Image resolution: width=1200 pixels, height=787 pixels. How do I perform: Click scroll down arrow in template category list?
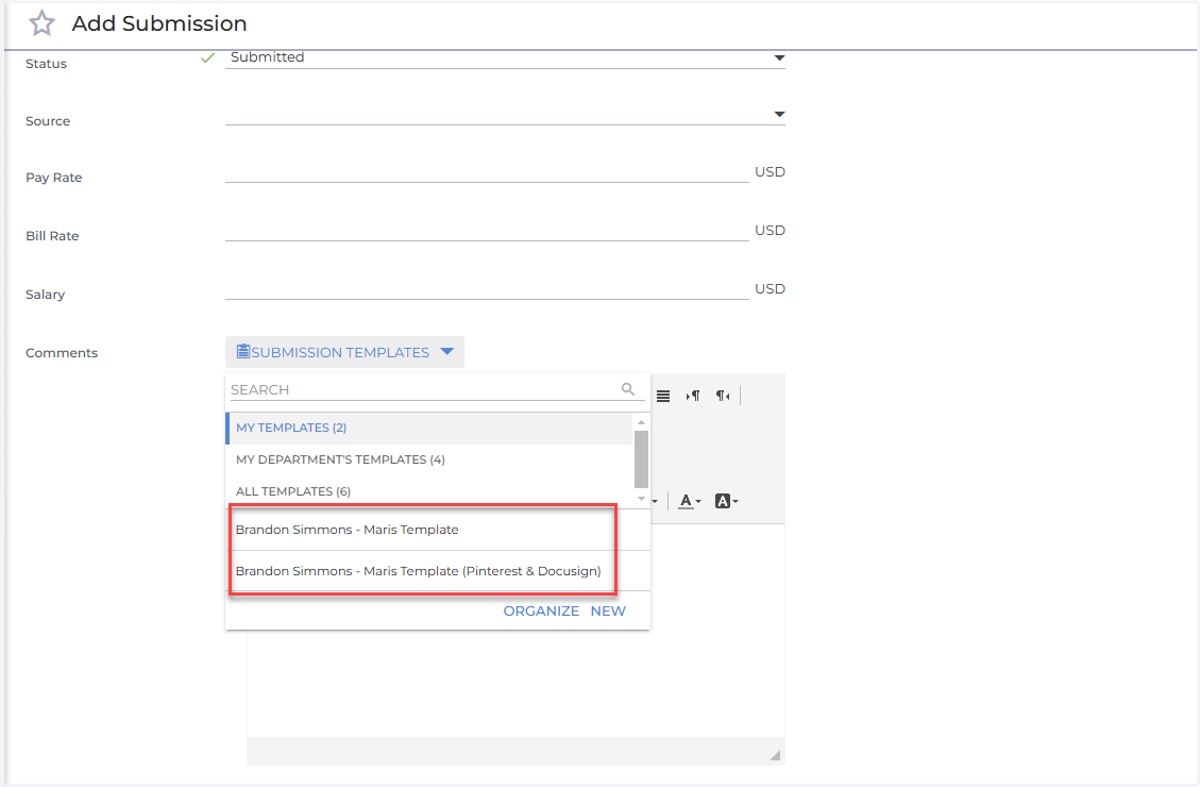pyautogui.click(x=641, y=498)
